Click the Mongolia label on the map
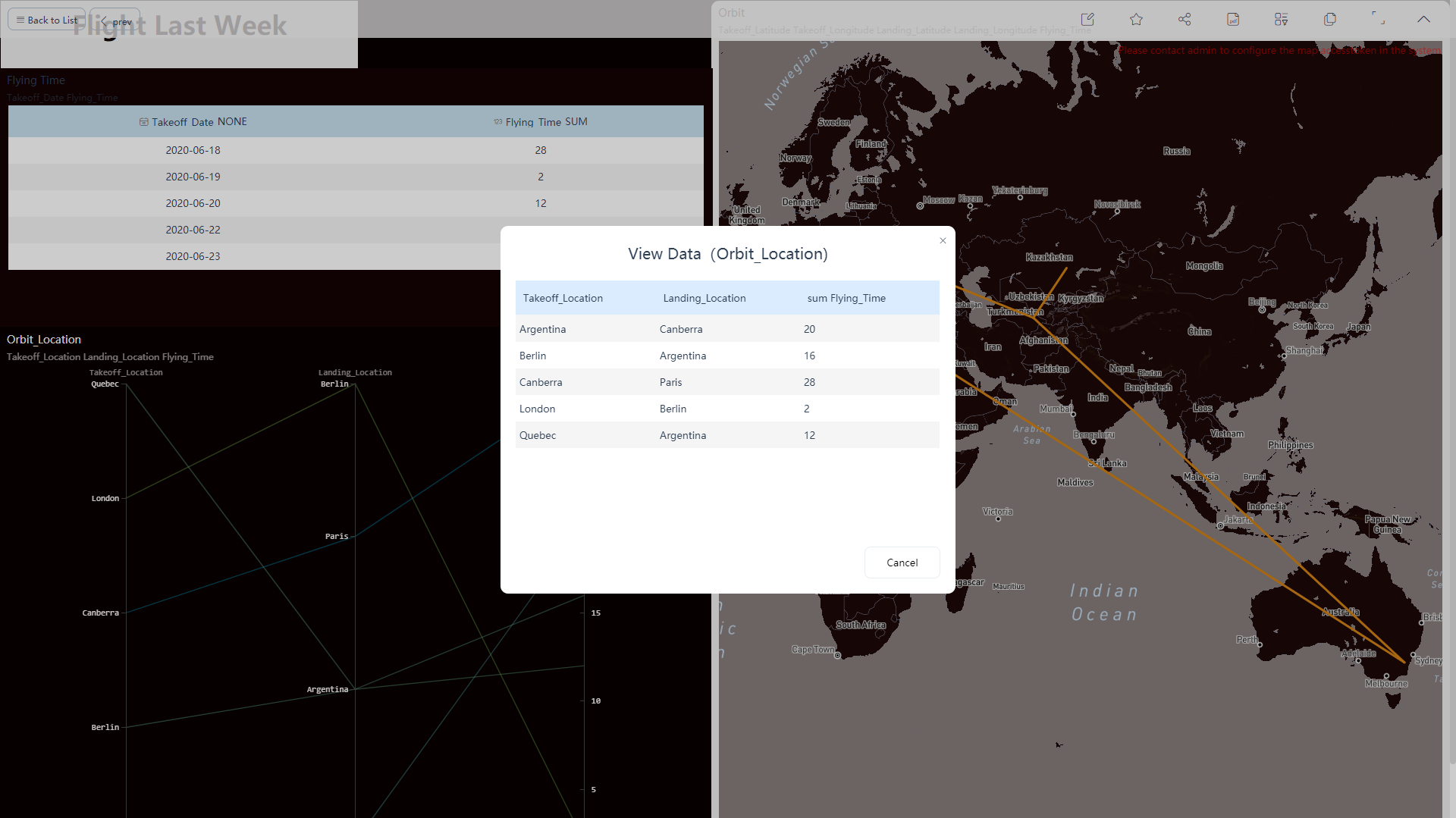This screenshot has height=818, width=1456. (1204, 265)
